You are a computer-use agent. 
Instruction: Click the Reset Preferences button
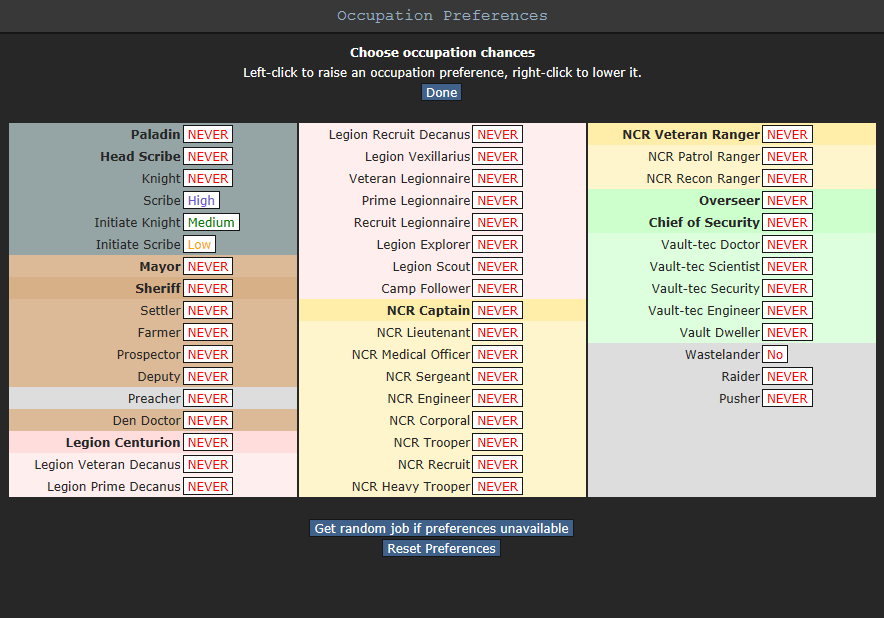[441, 548]
